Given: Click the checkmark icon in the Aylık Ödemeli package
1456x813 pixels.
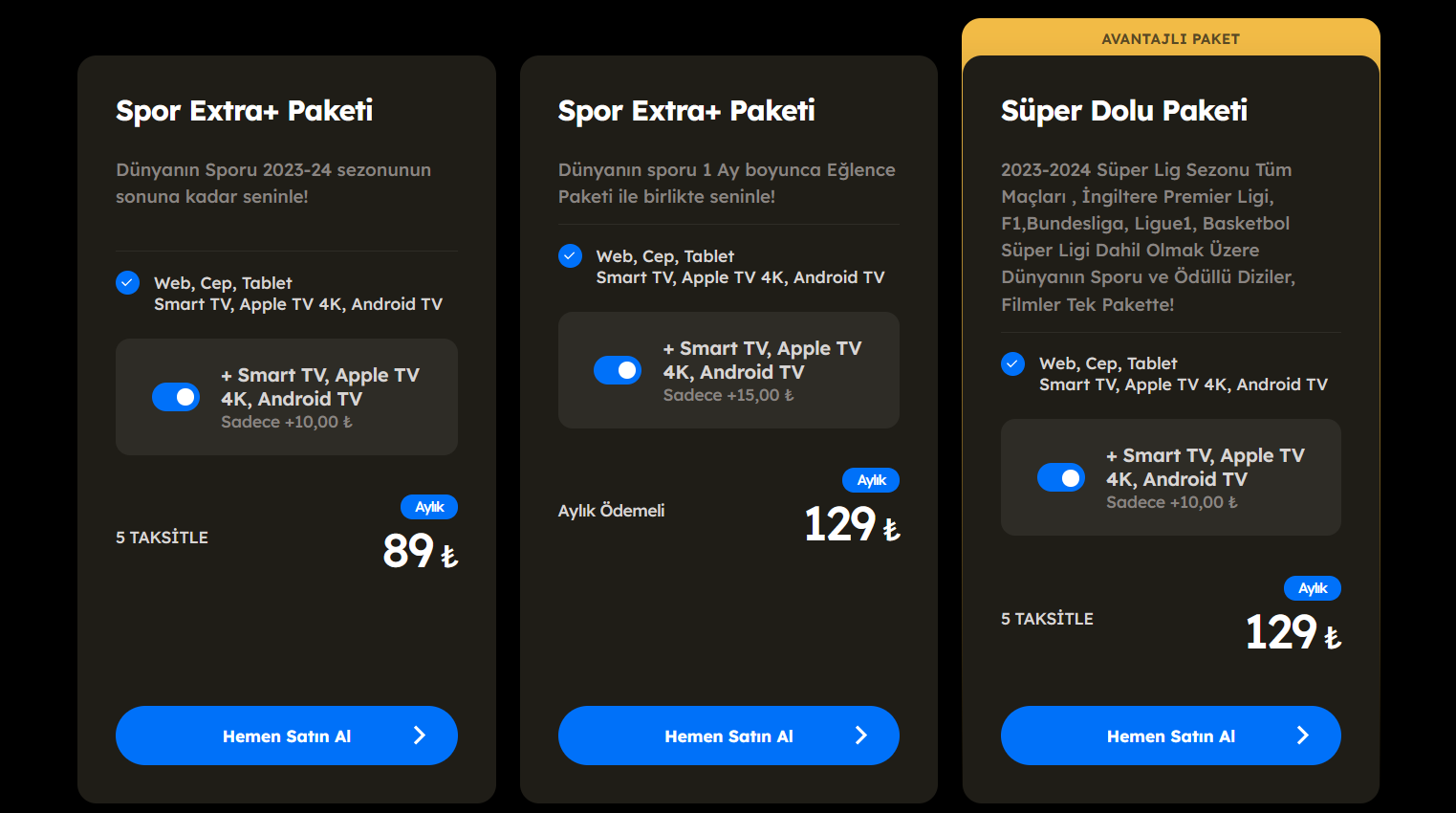Looking at the screenshot, I should (x=570, y=255).
